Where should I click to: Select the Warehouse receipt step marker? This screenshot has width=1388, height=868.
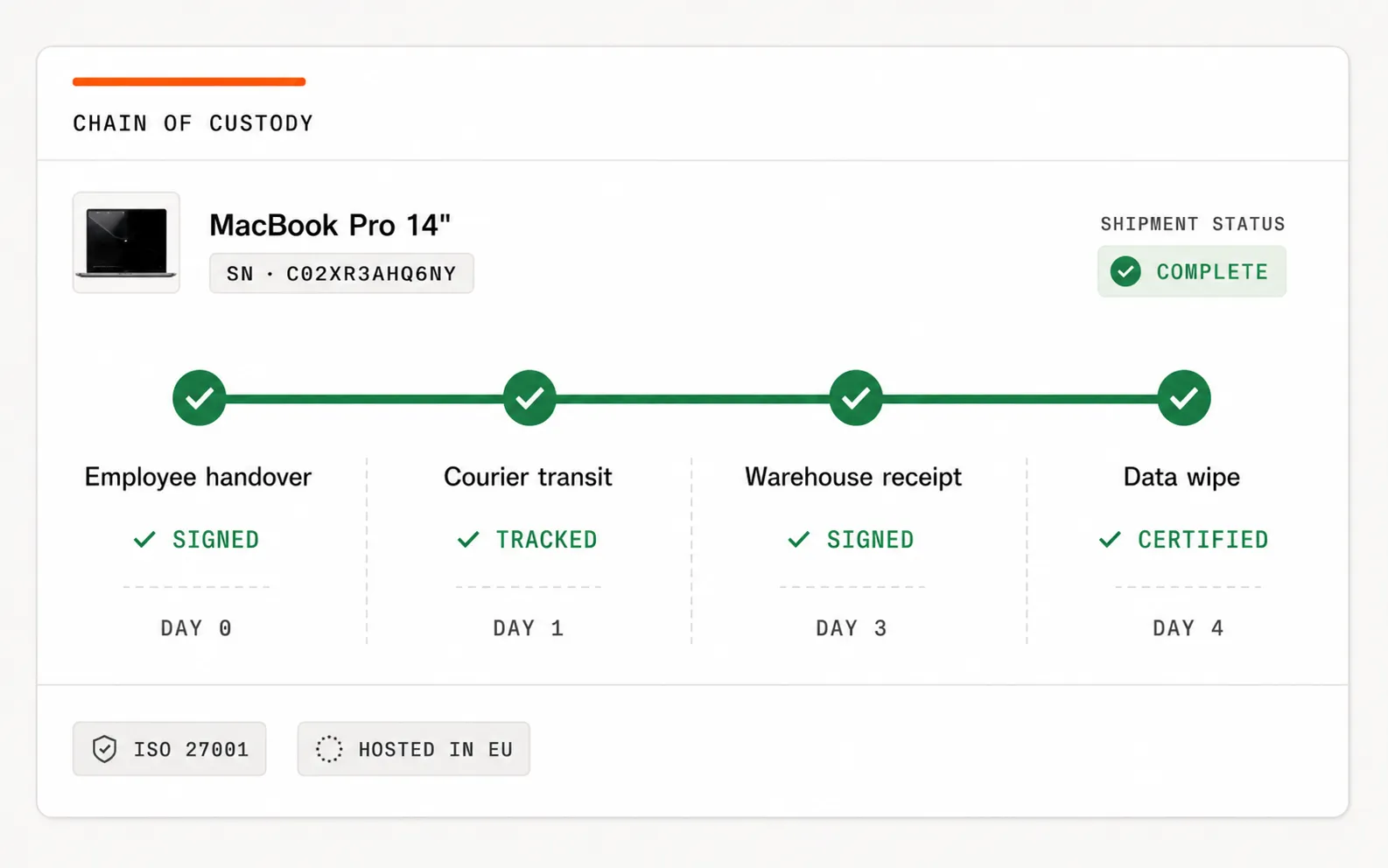coord(856,398)
